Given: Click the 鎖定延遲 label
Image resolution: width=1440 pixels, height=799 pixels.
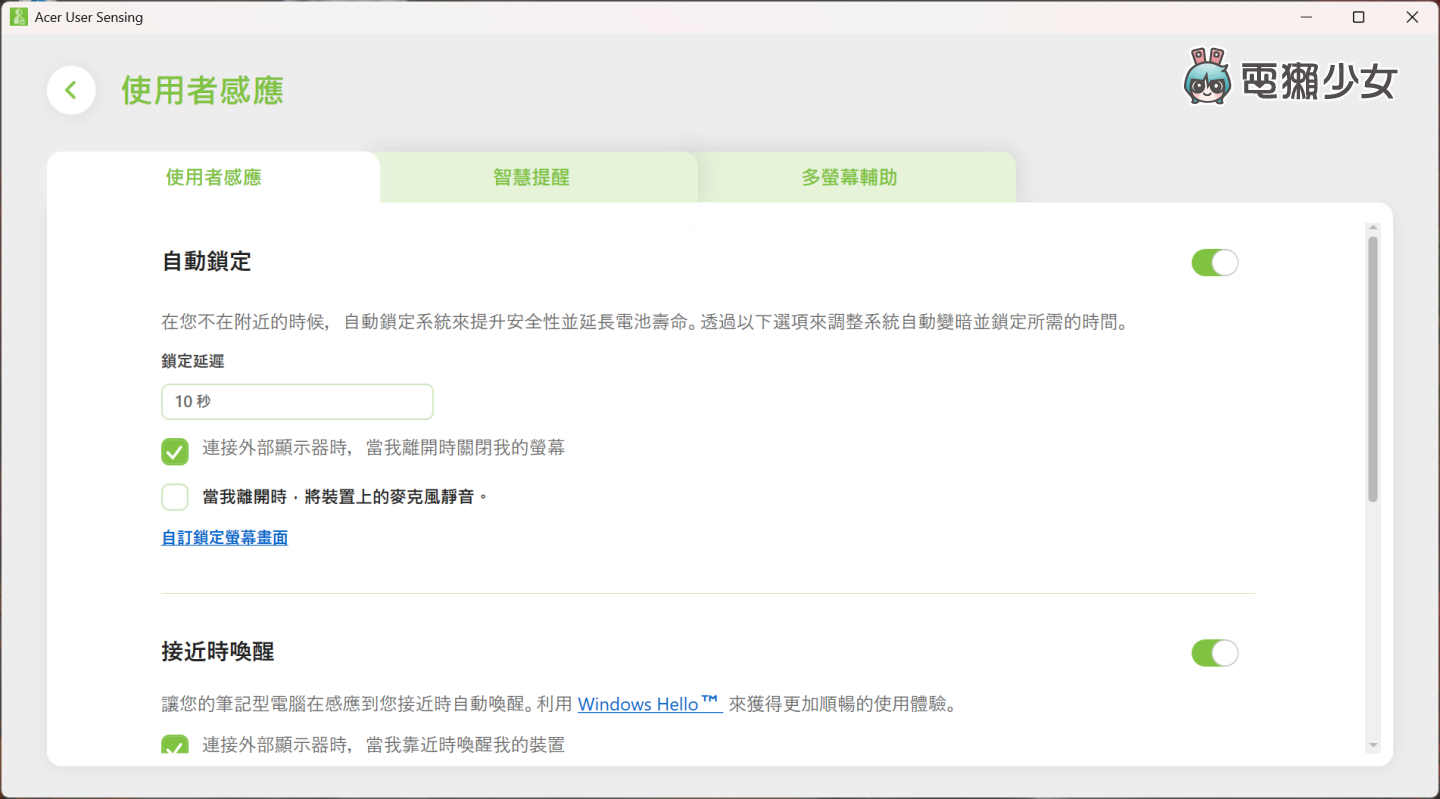Looking at the screenshot, I should (193, 361).
